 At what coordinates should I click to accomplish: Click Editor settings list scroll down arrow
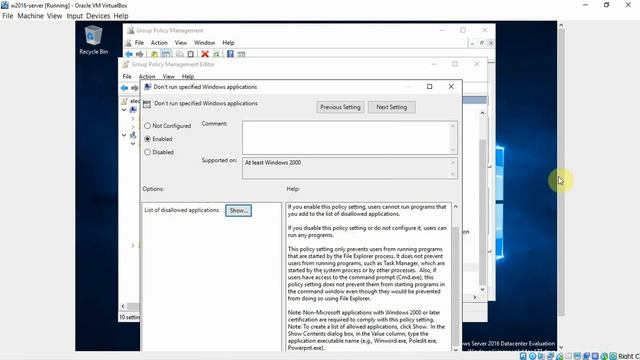(482, 289)
